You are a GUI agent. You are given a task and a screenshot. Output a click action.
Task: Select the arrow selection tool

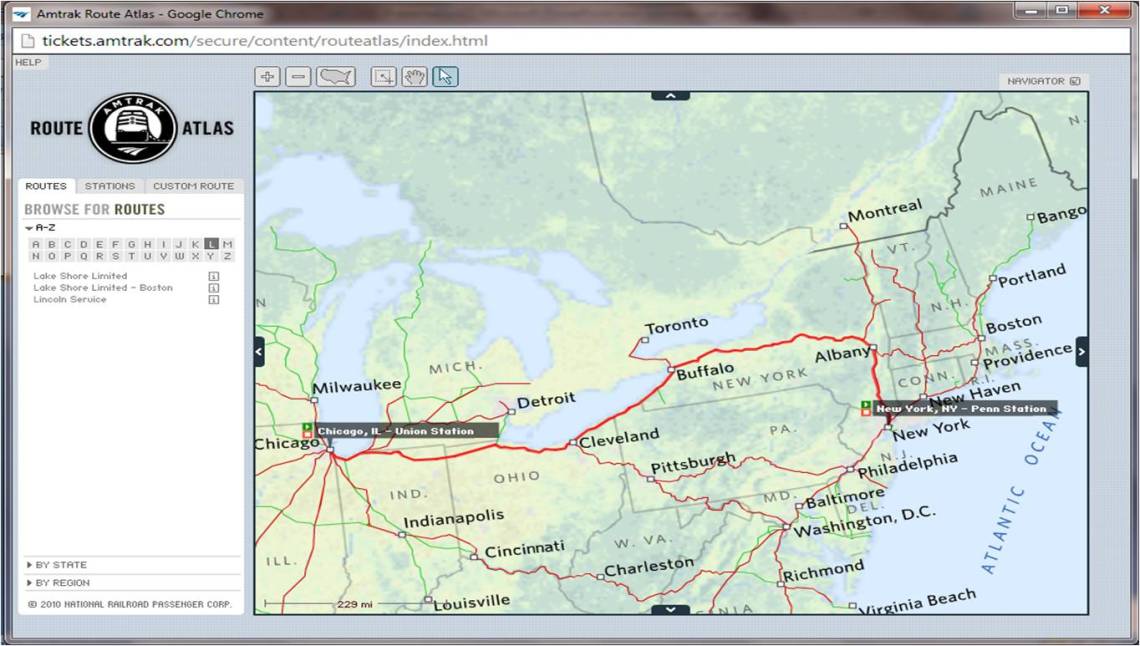(443, 76)
